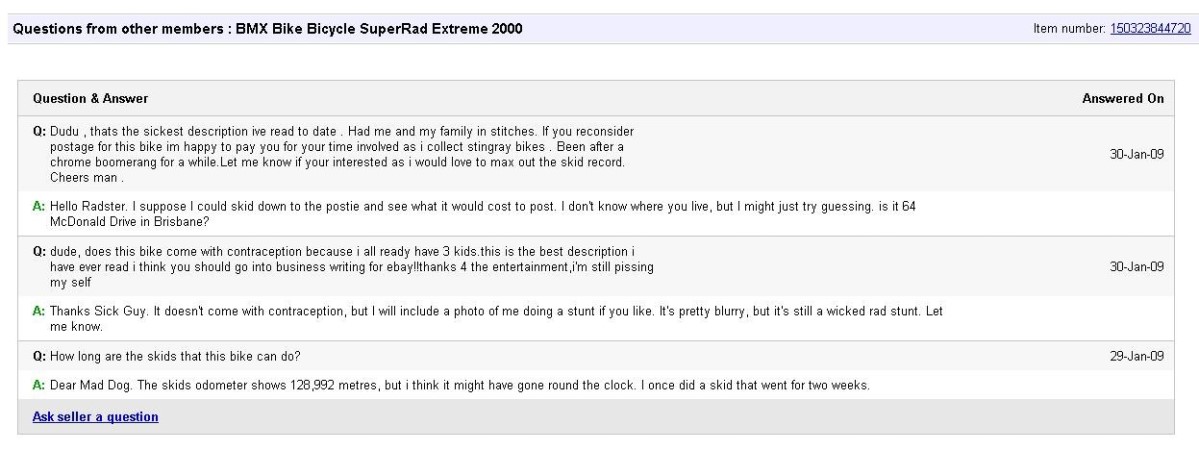The height and width of the screenshot is (450, 1199).
Task: Select the Dear Mad Dog answer text
Action: pyautogui.click(x=460, y=385)
